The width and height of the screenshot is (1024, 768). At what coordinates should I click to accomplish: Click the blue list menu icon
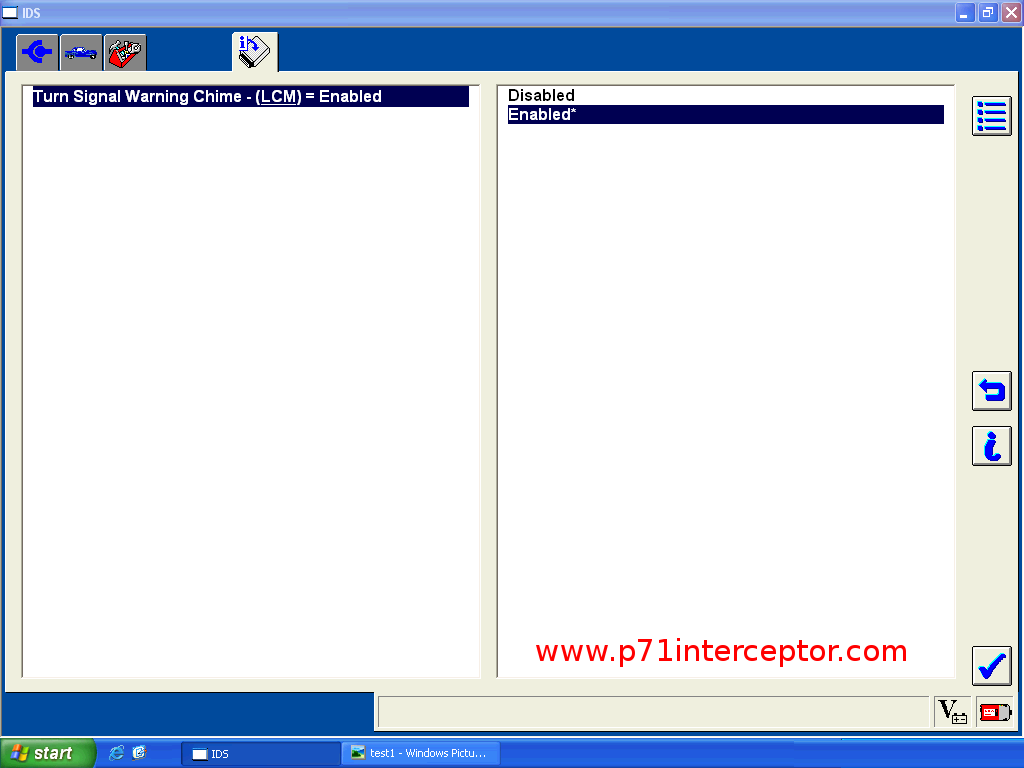click(991, 116)
